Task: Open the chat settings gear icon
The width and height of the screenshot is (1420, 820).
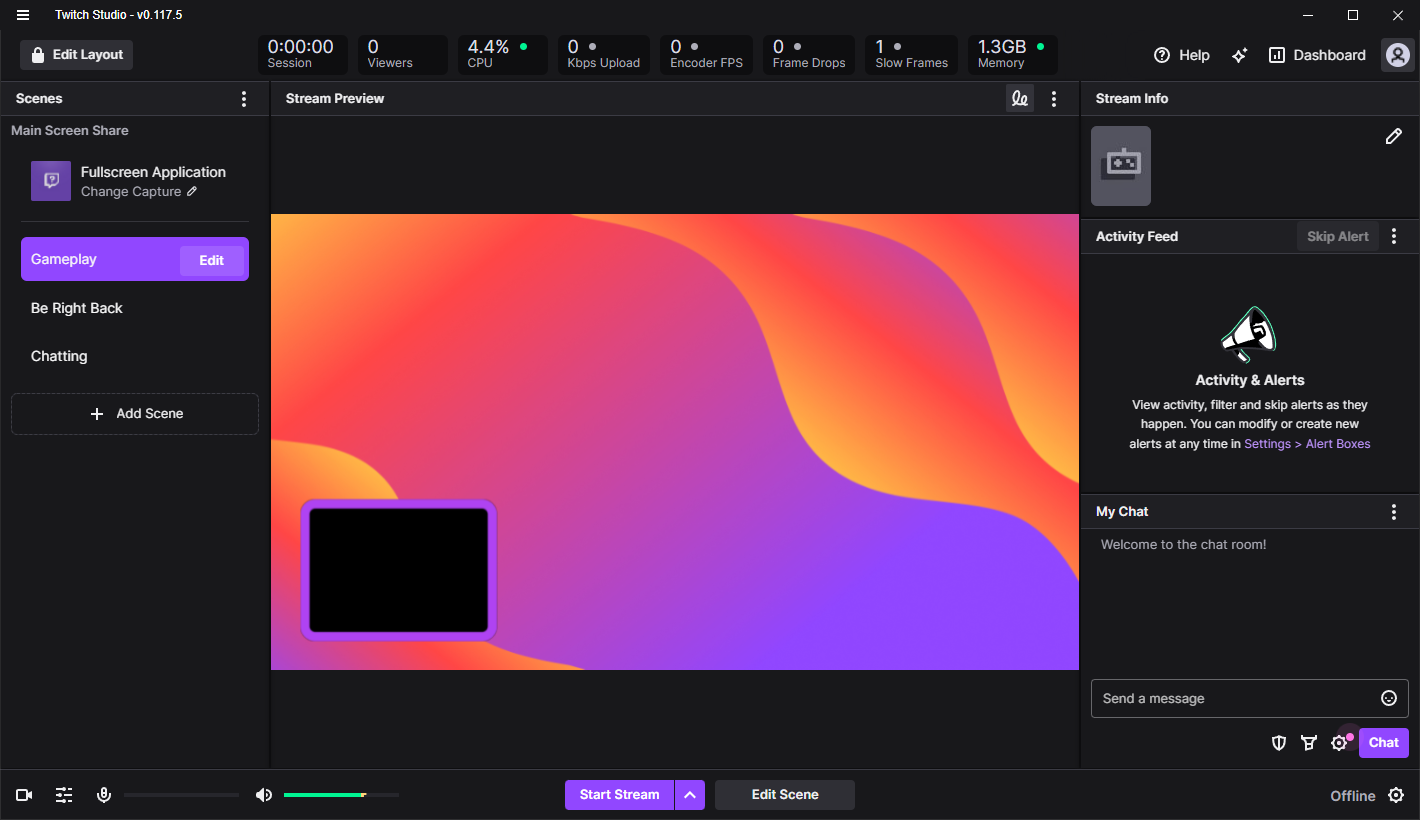Action: tap(1340, 743)
